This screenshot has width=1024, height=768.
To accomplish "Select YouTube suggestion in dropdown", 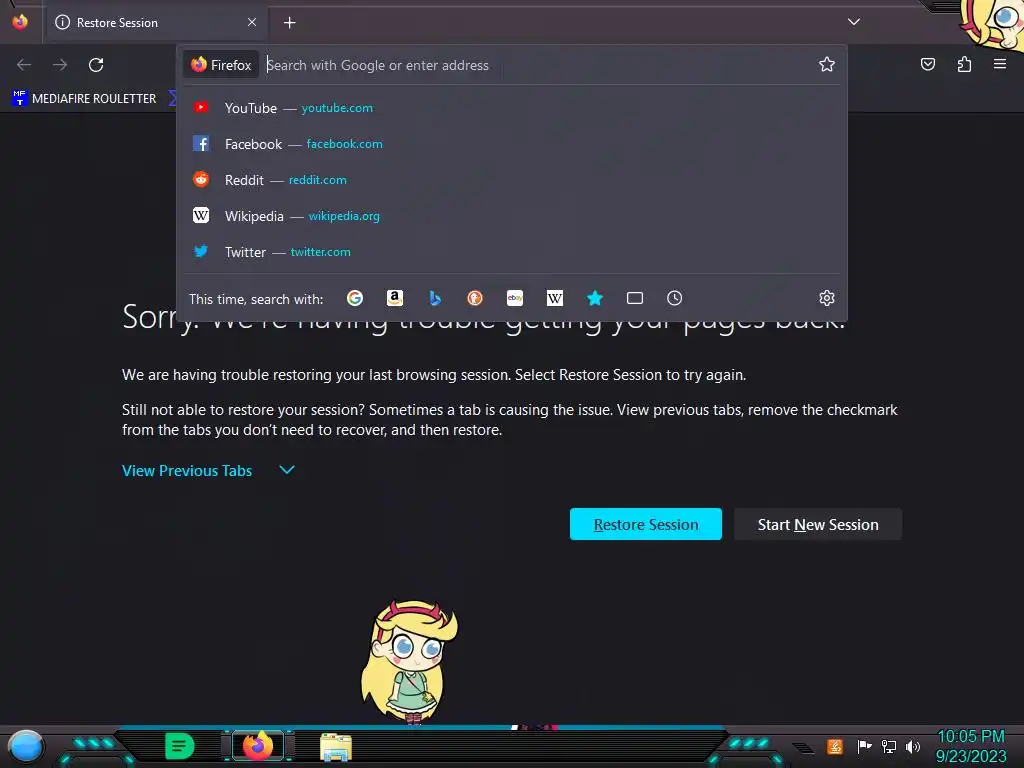I will click(513, 108).
